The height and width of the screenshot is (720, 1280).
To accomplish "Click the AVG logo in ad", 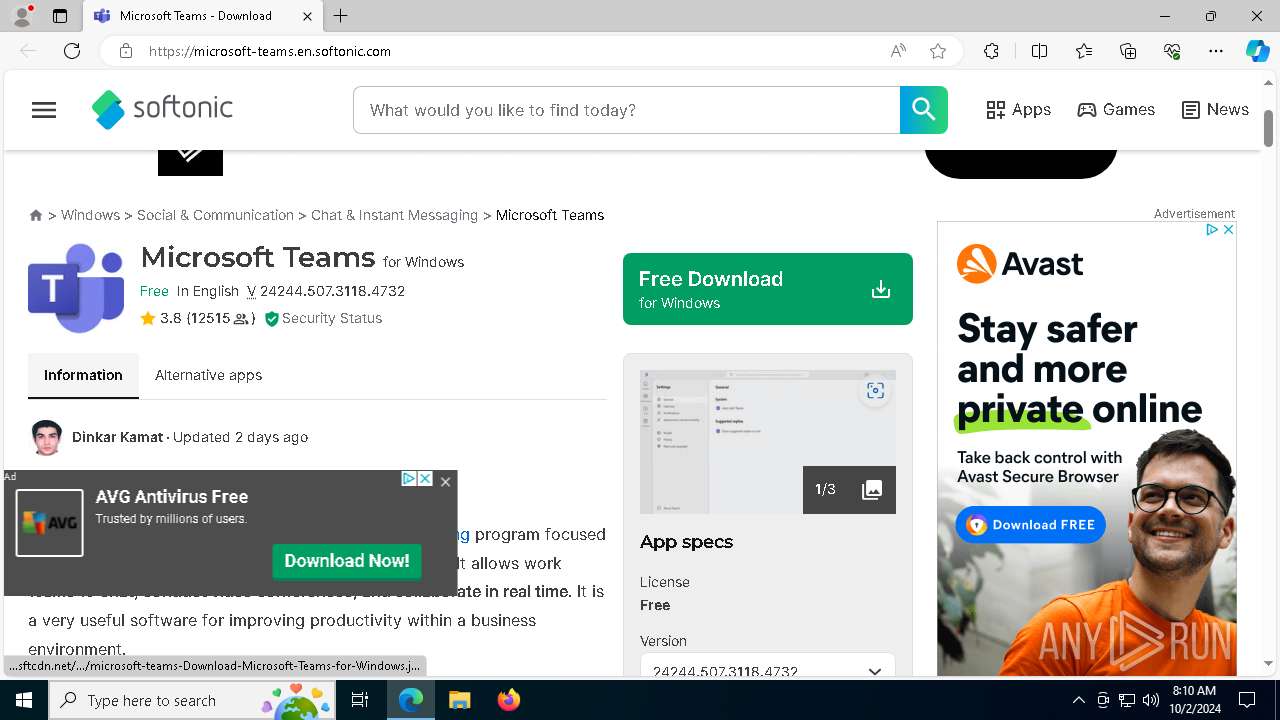I will pyautogui.click(x=49, y=522).
